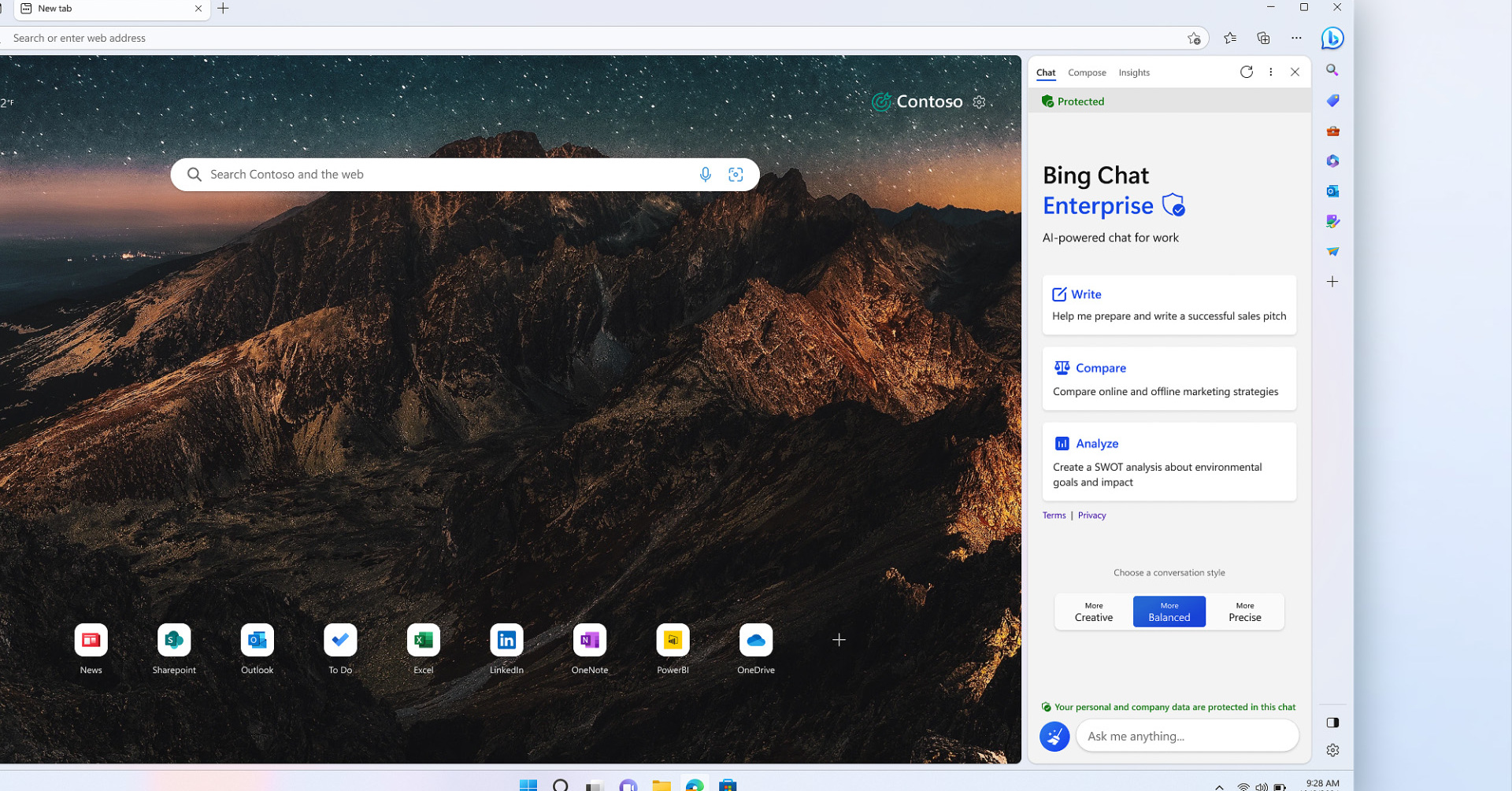This screenshot has height=791, width=1512.
Task: Select the Write suggestion card
Action: point(1169,305)
